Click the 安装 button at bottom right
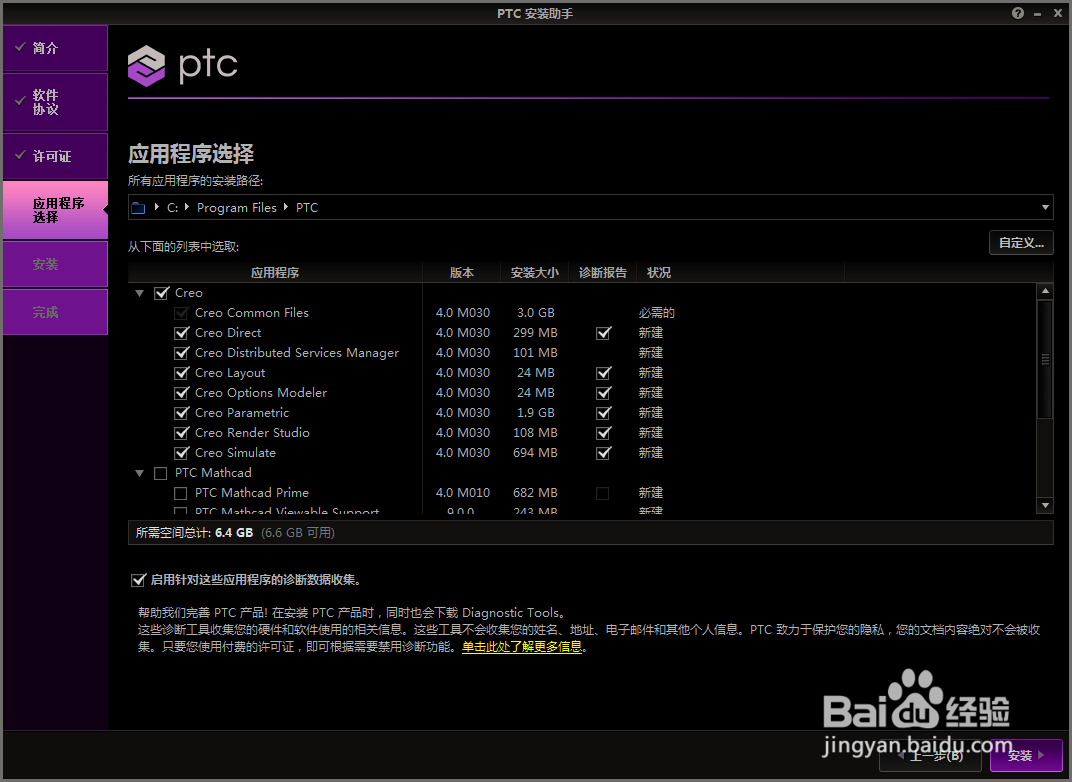The image size is (1072, 782). (x=1026, y=755)
